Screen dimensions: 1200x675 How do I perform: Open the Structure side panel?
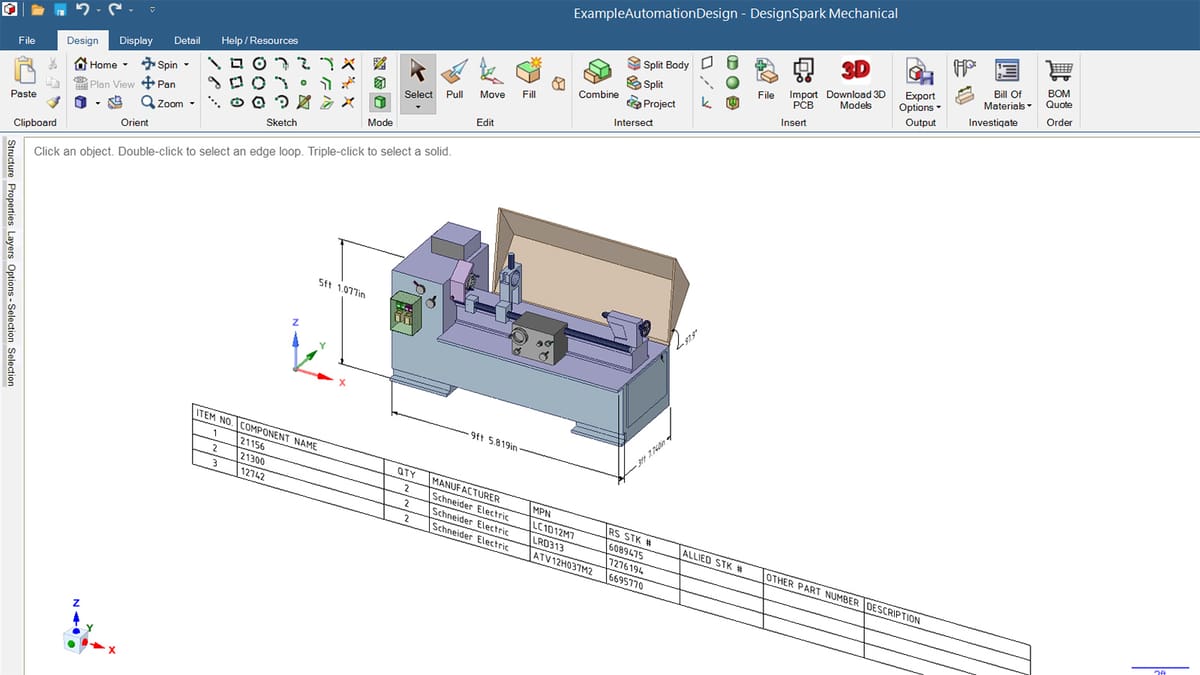pos(11,158)
